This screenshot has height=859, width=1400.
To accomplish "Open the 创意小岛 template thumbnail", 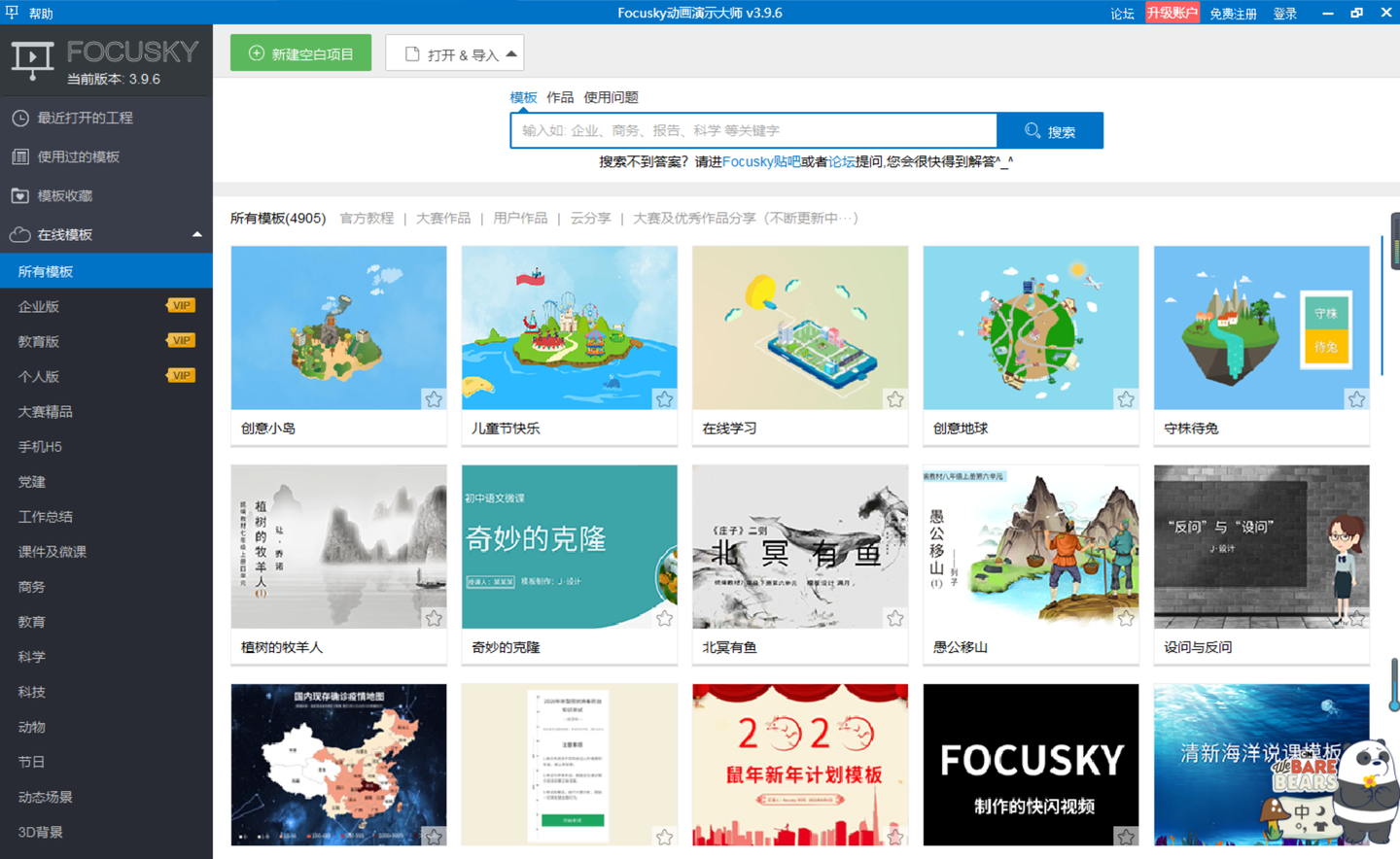I will pyautogui.click(x=338, y=327).
